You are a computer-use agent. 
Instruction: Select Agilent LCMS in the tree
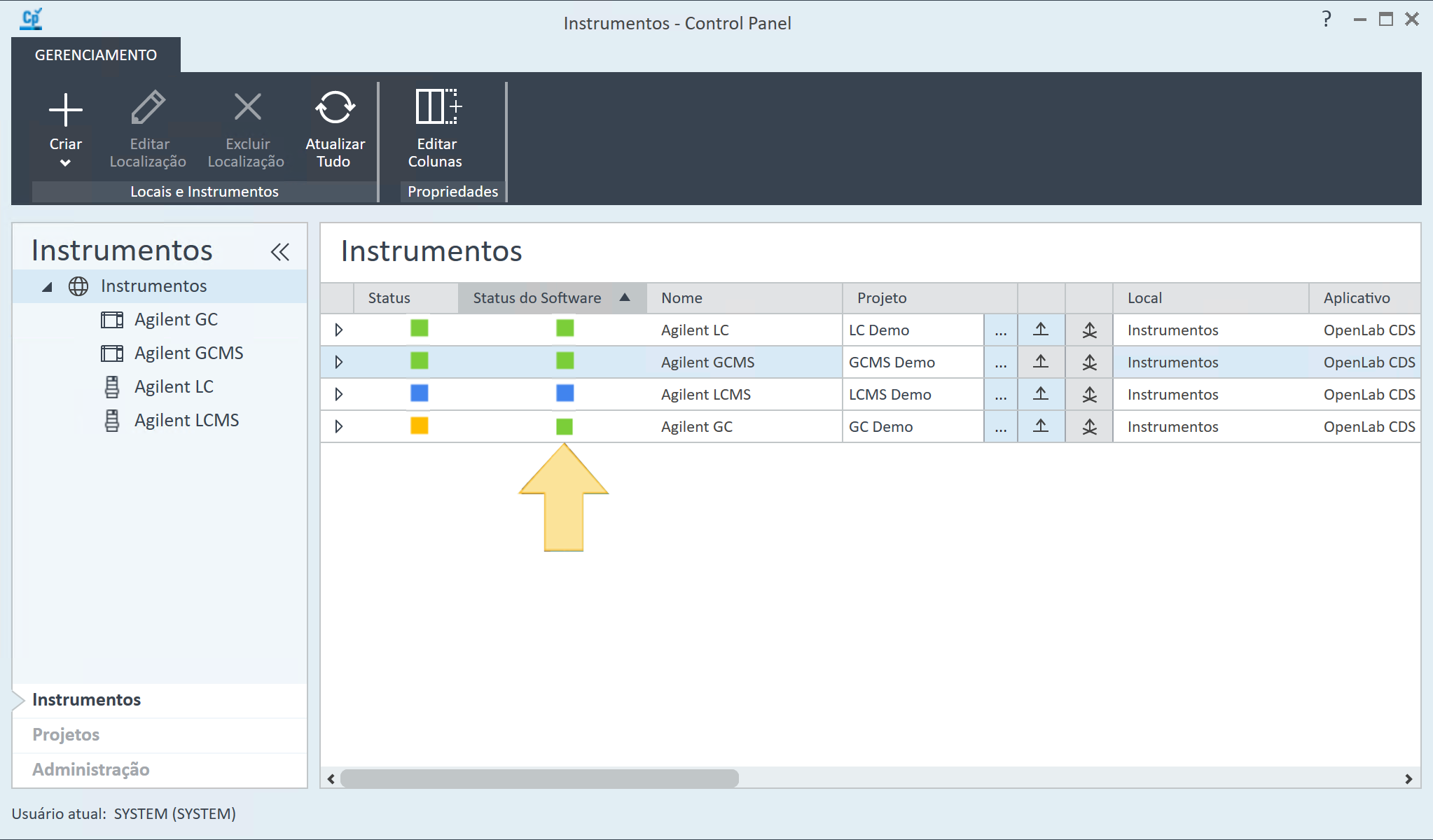pos(186,421)
